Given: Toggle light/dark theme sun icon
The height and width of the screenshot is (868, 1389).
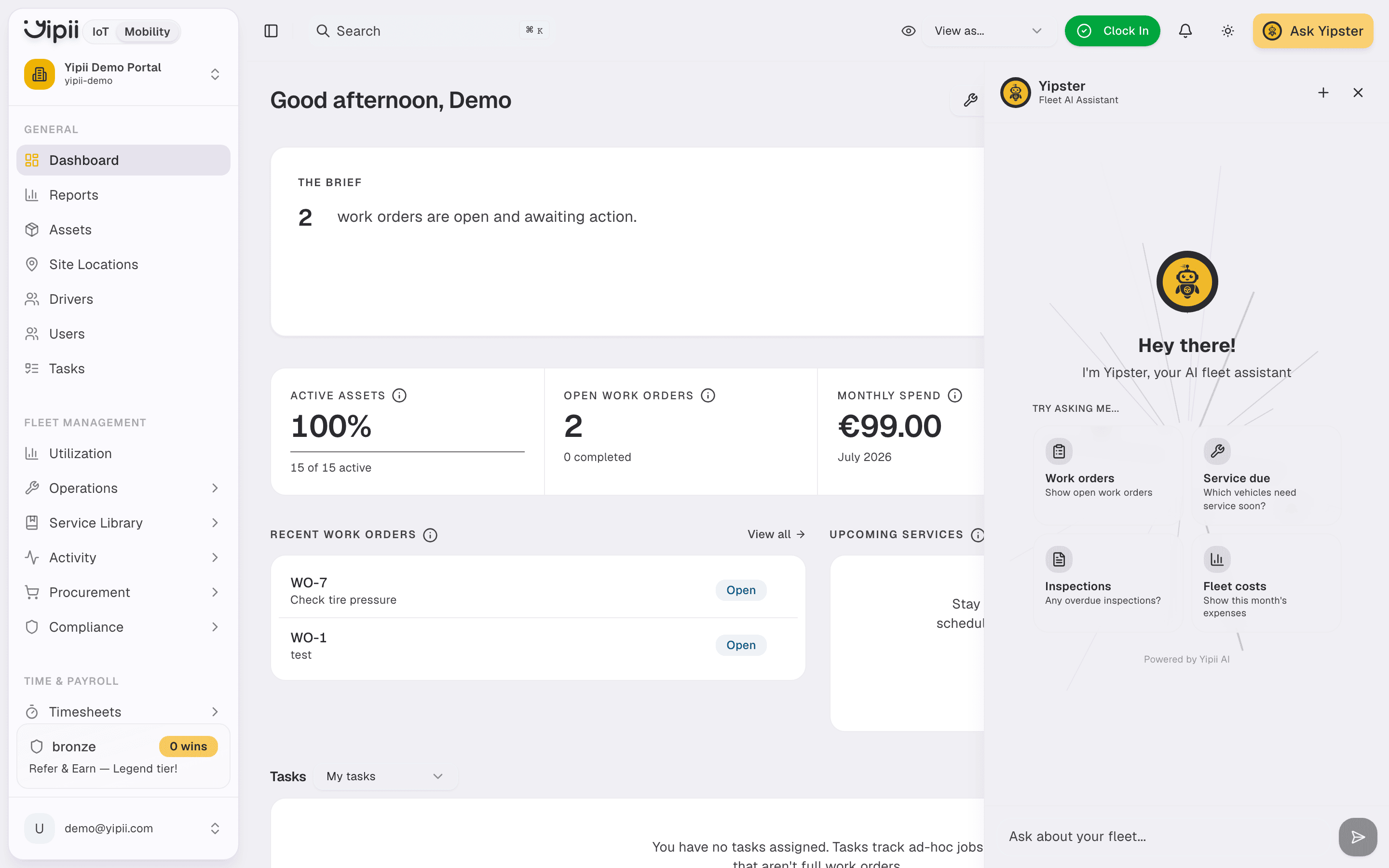Looking at the screenshot, I should click(x=1228, y=31).
